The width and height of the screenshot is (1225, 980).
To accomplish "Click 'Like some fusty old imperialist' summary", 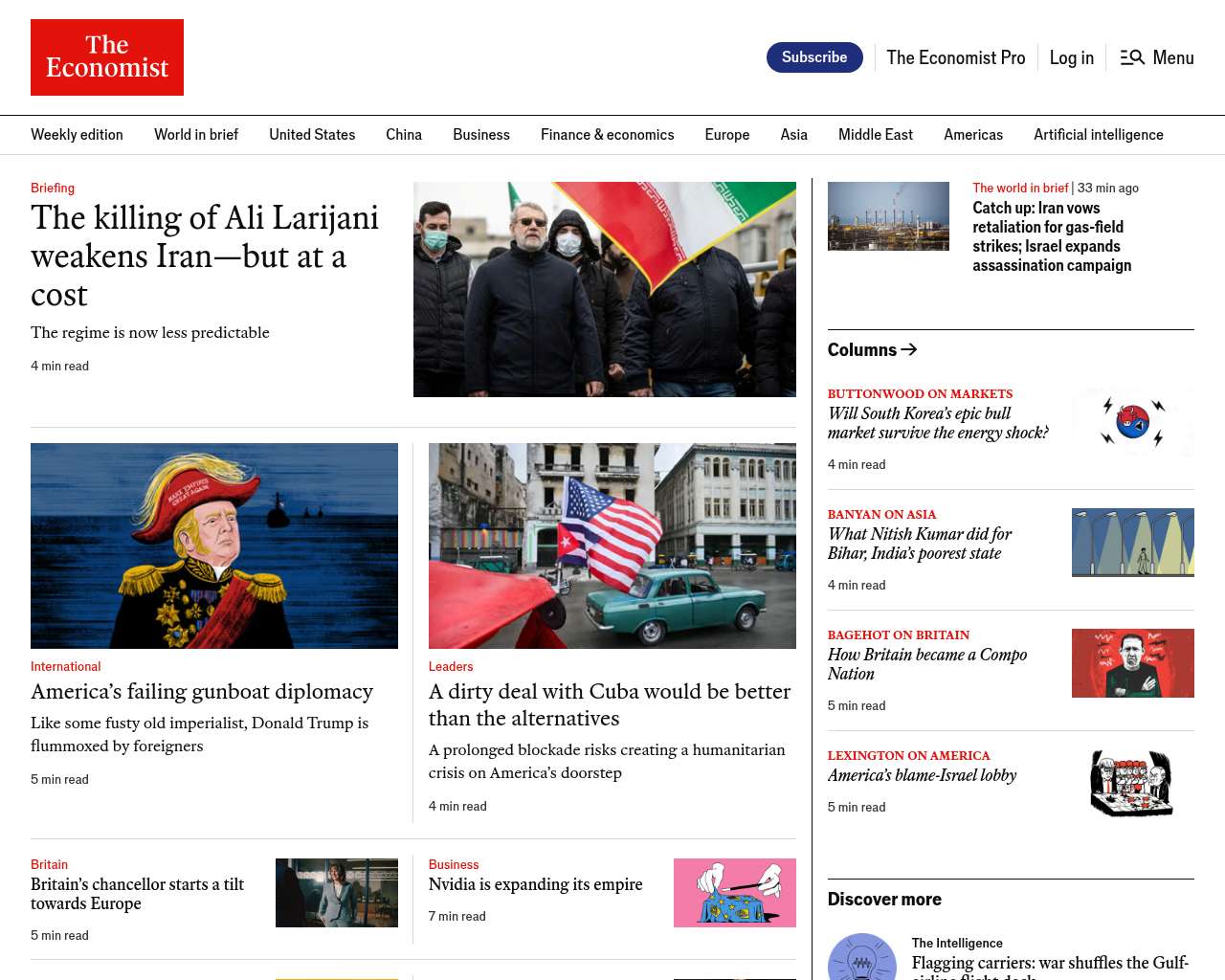I will 199,734.
